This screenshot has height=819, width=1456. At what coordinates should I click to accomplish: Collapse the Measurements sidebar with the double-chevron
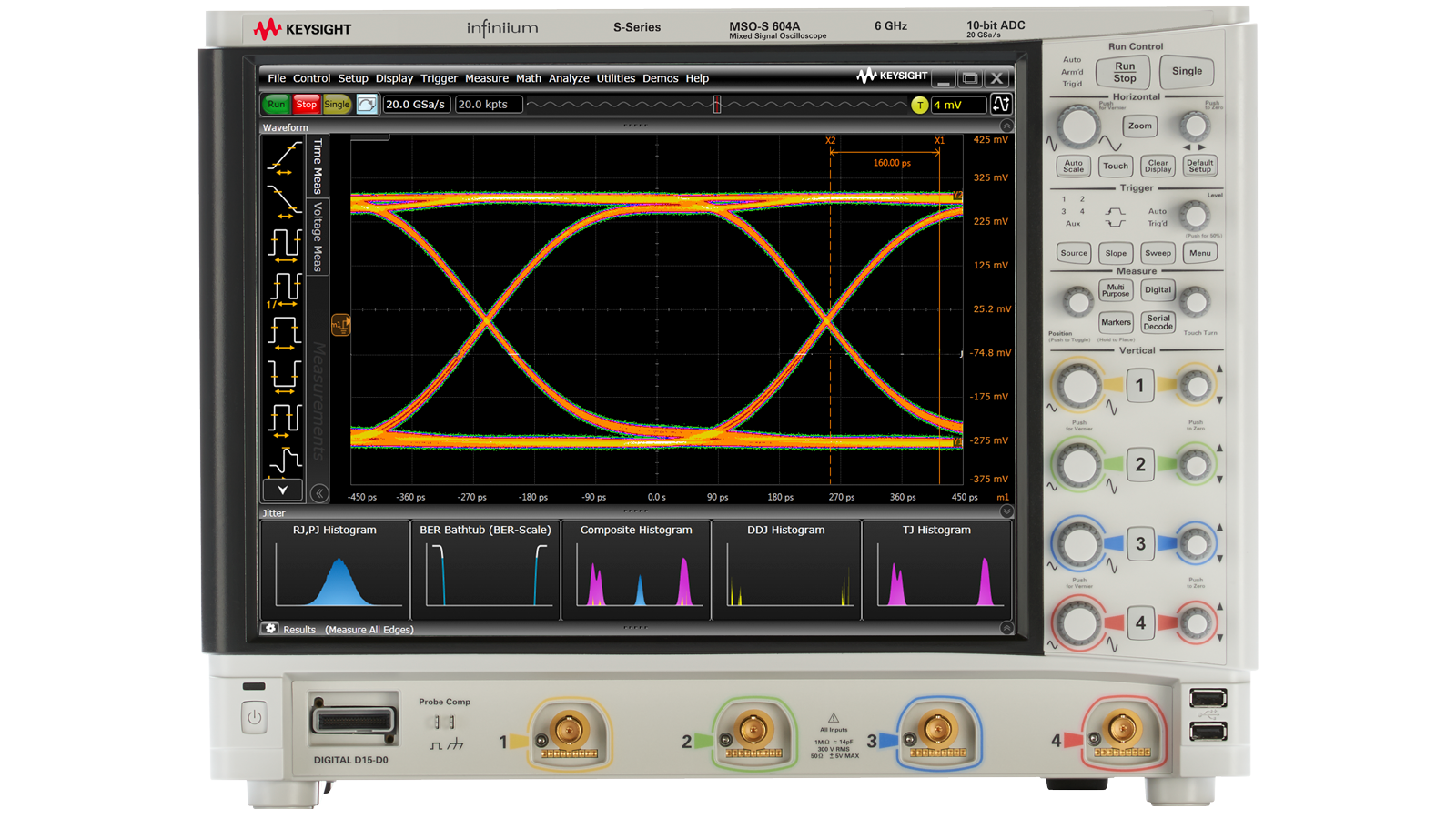pyautogui.click(x=319, y=491)
